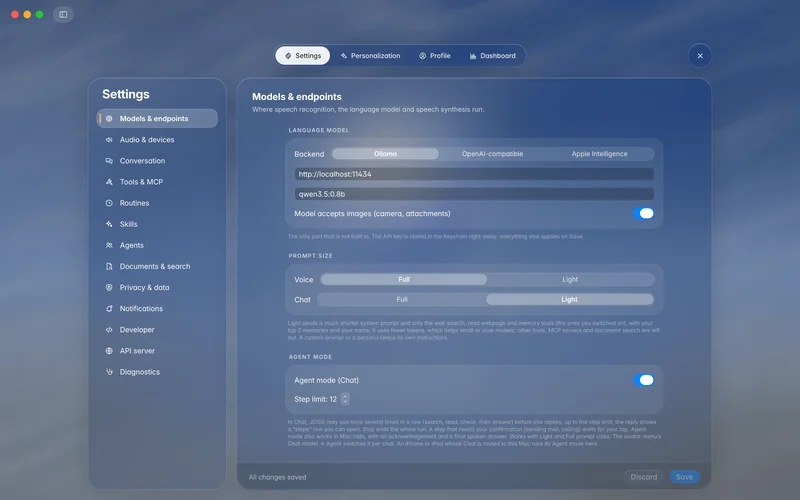Set Chat prompt size to Light
Image resolution: width=800 pixels, height=500 pixels.
569,299
